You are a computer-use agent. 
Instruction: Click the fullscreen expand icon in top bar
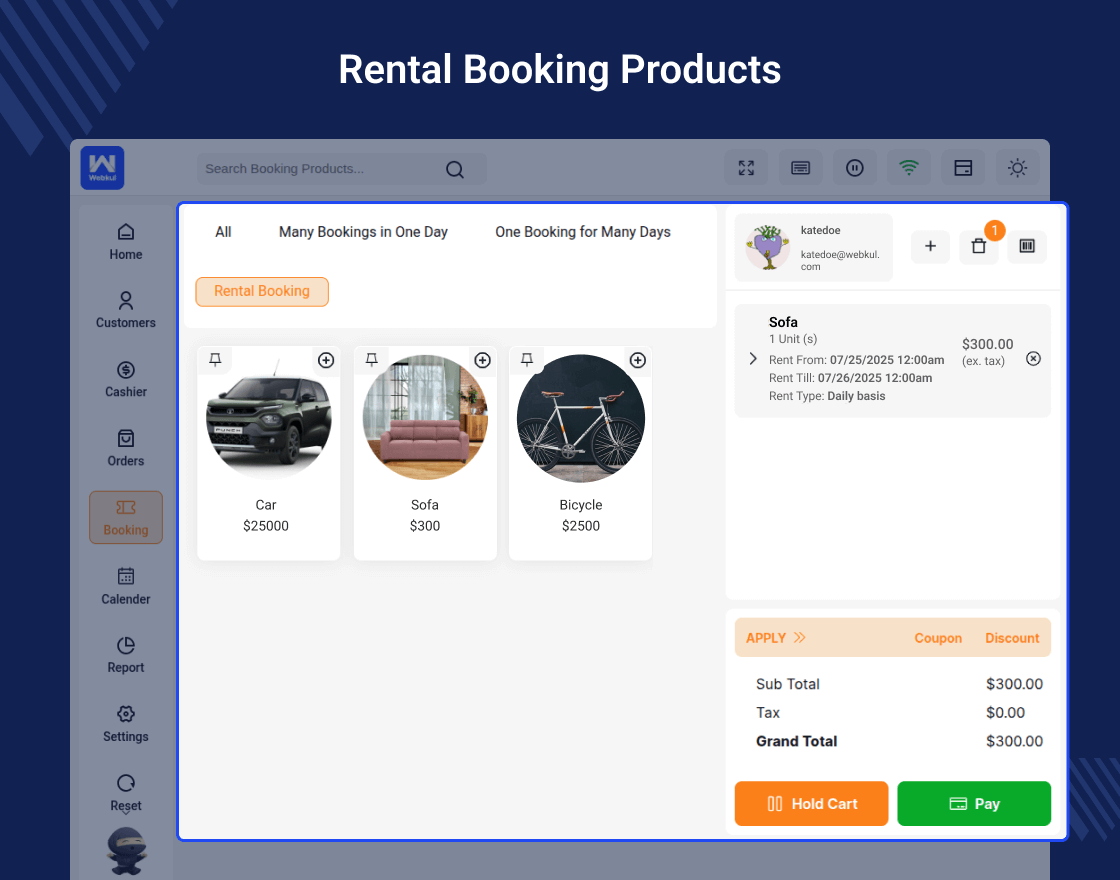pyautogui.click(x=746, y=168)
